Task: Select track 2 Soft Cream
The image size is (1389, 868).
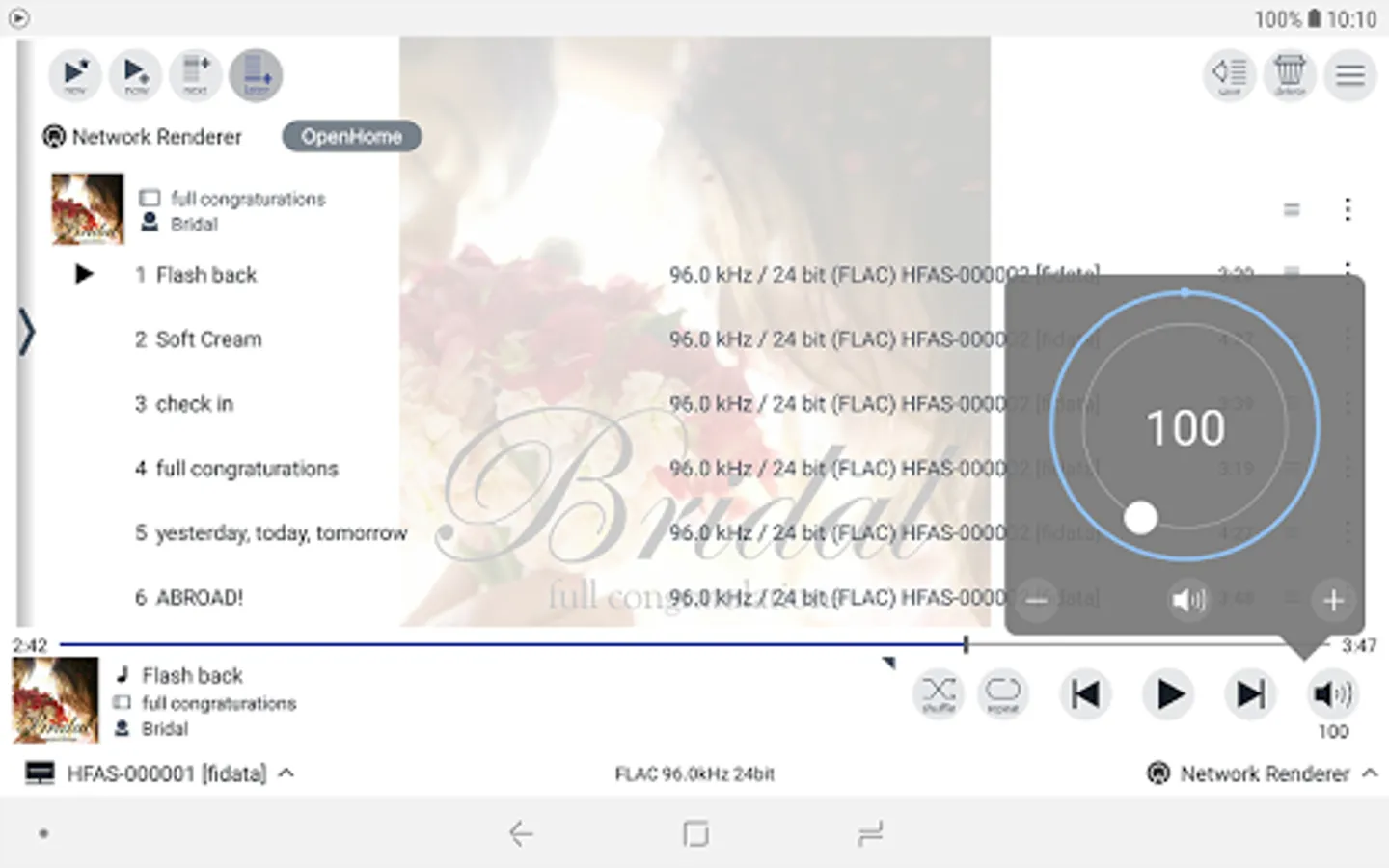Action: [x=198, y=339]
